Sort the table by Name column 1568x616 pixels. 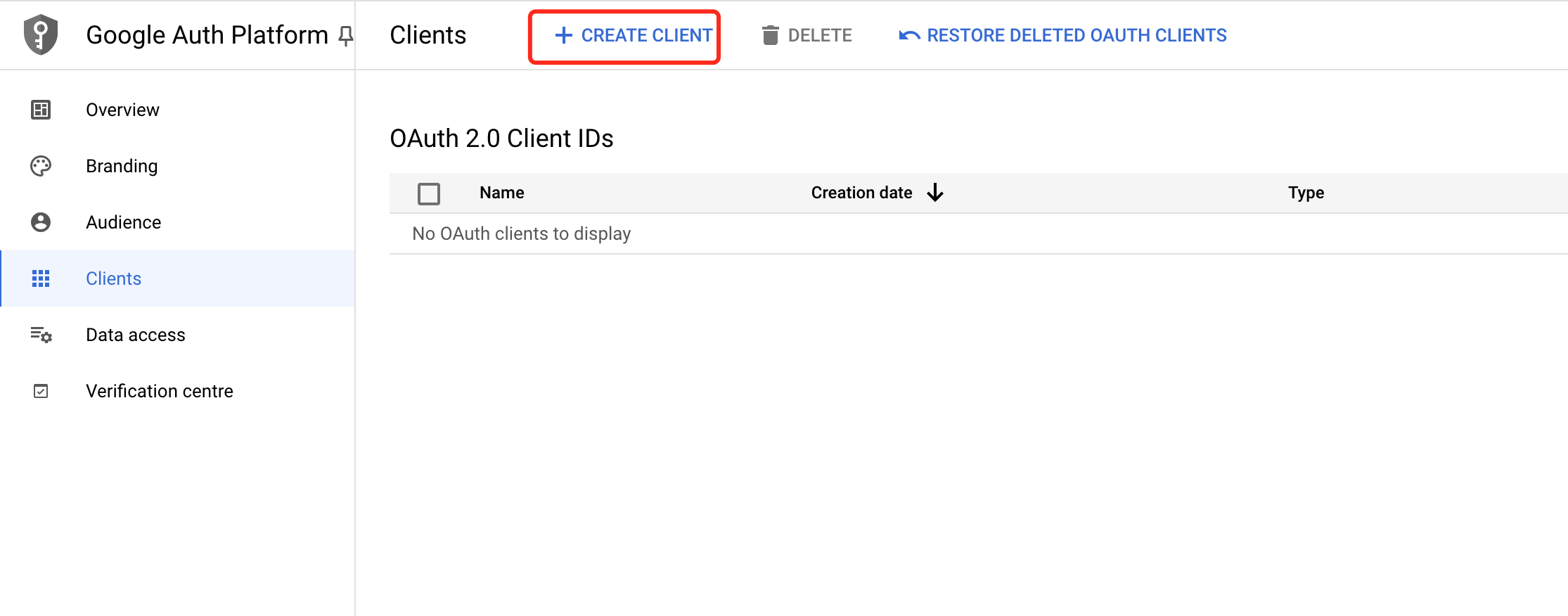click(502, 193)
